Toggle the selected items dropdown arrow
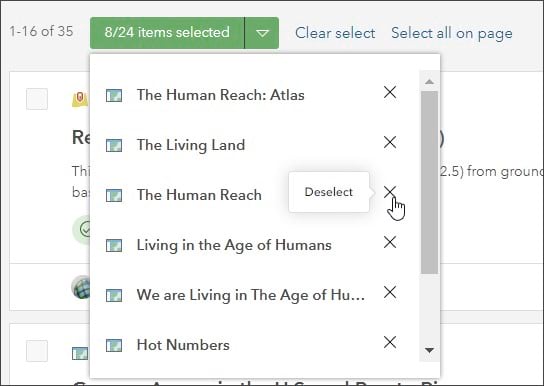The width and height of the screenshot is (544, 386). 262,33
